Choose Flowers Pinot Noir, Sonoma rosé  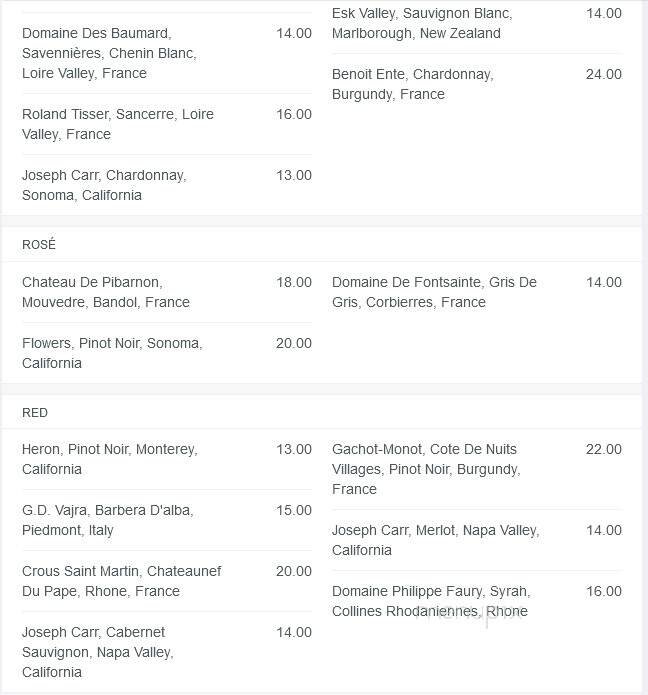pos(112,353)
